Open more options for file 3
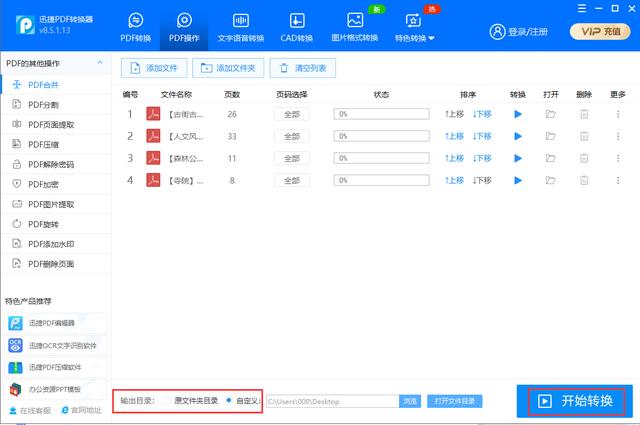This screenshot has width=640, height=425. point(618,158)
